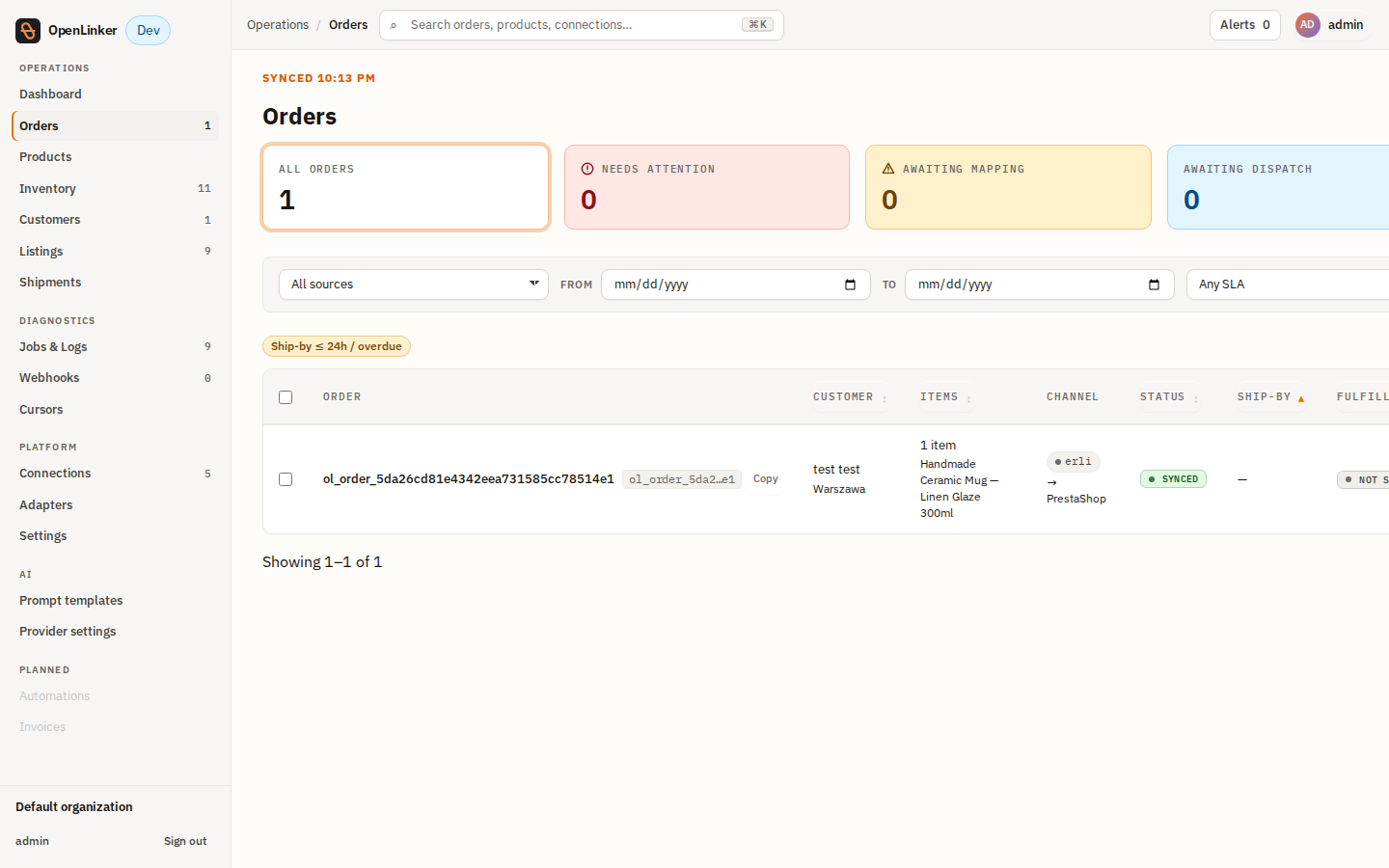Select the Awaiting Mapping card
1389x868 pixels.
pos(1008,187)
